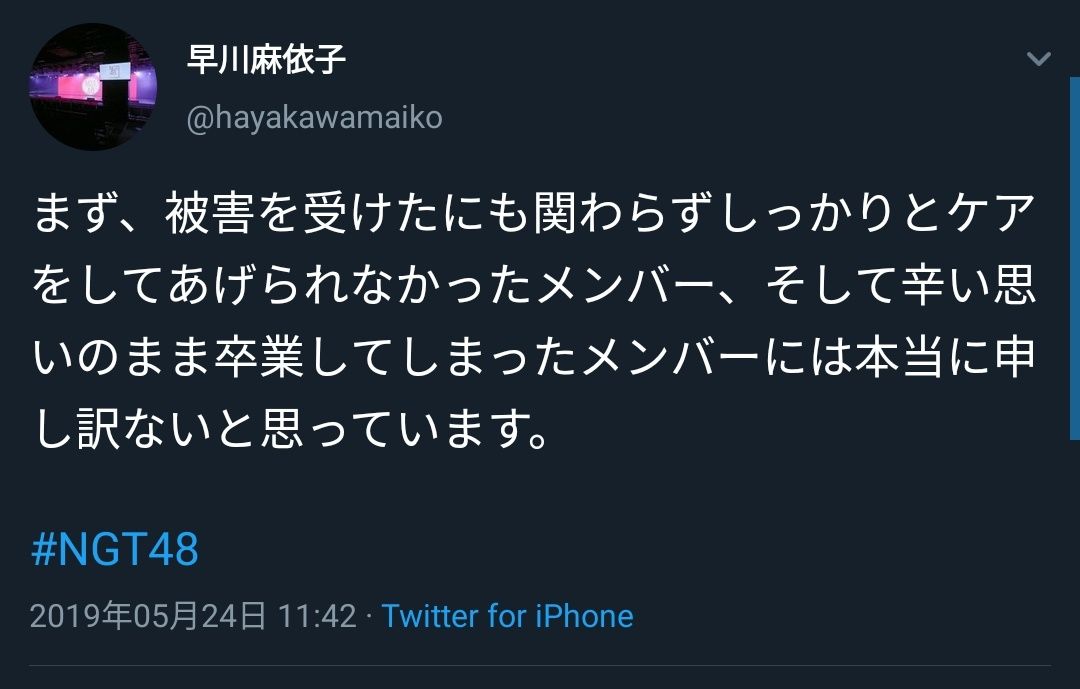
Task: Select the second tweet line starting をしてあげられ
Action: [534, 285]
